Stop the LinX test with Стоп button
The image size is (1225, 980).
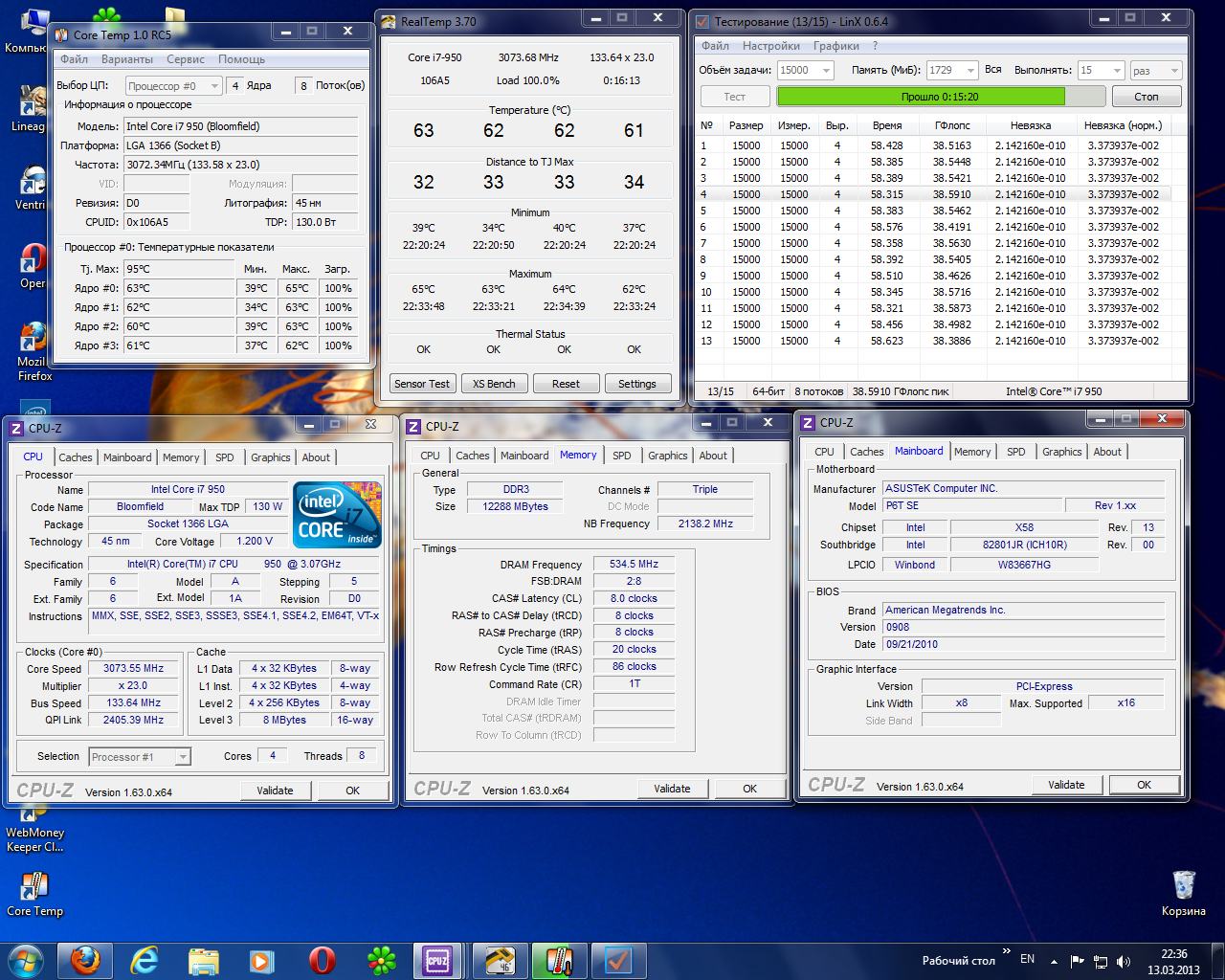click(x=1147, y=97)
